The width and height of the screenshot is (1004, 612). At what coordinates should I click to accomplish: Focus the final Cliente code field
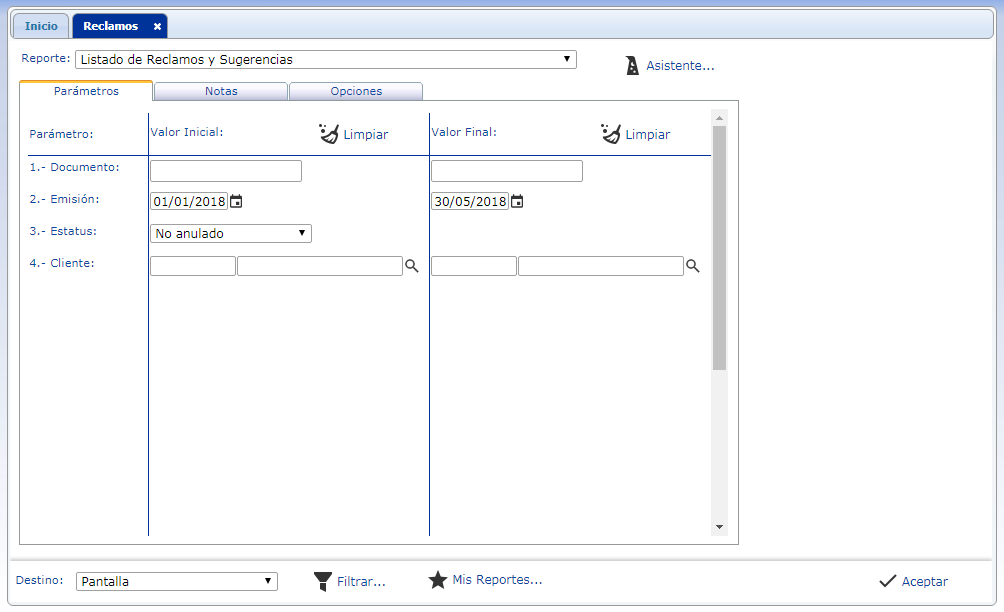pyautogui.click(x=474, y=266)
